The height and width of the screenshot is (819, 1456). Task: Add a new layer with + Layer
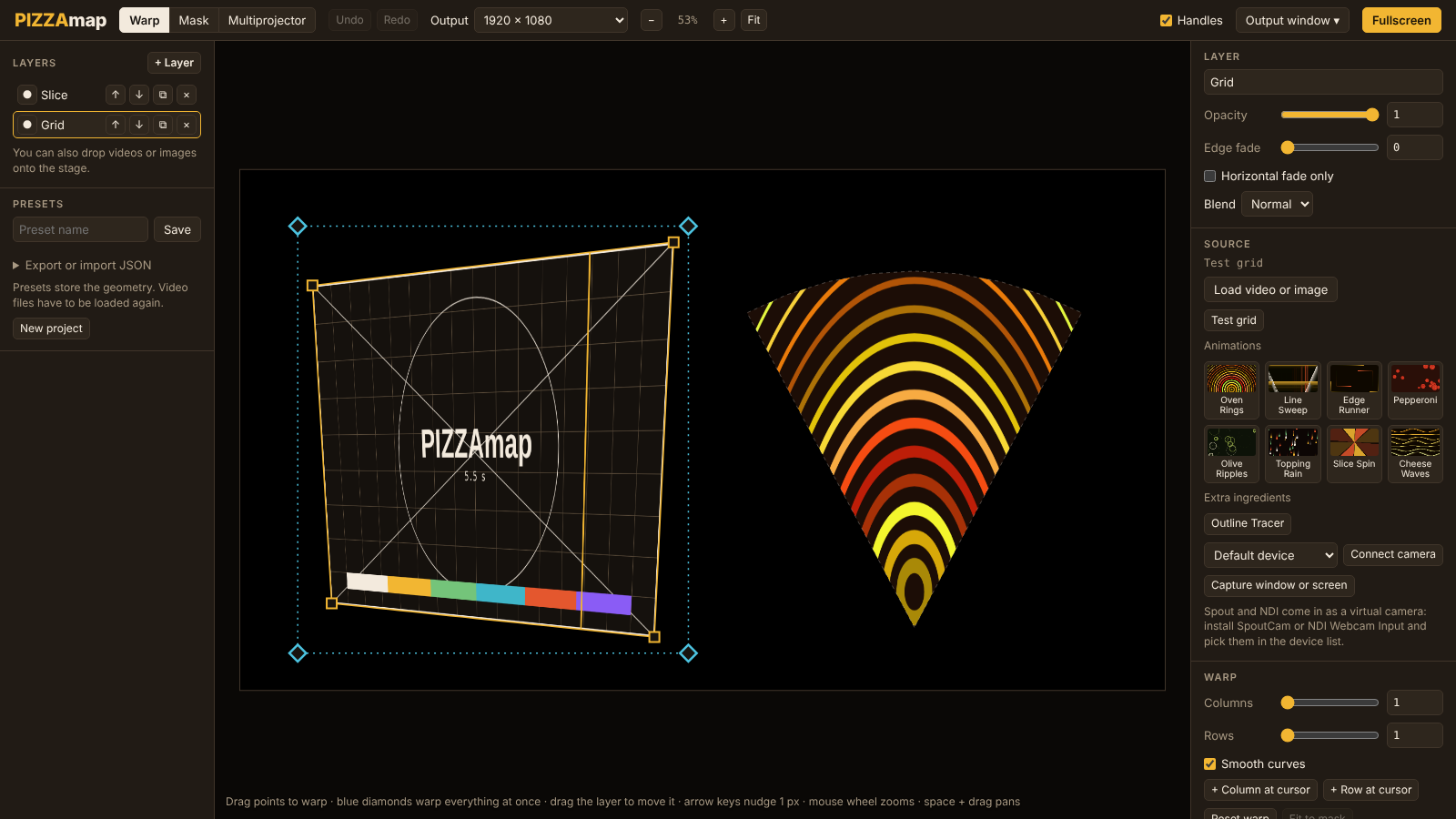(174, 63)
